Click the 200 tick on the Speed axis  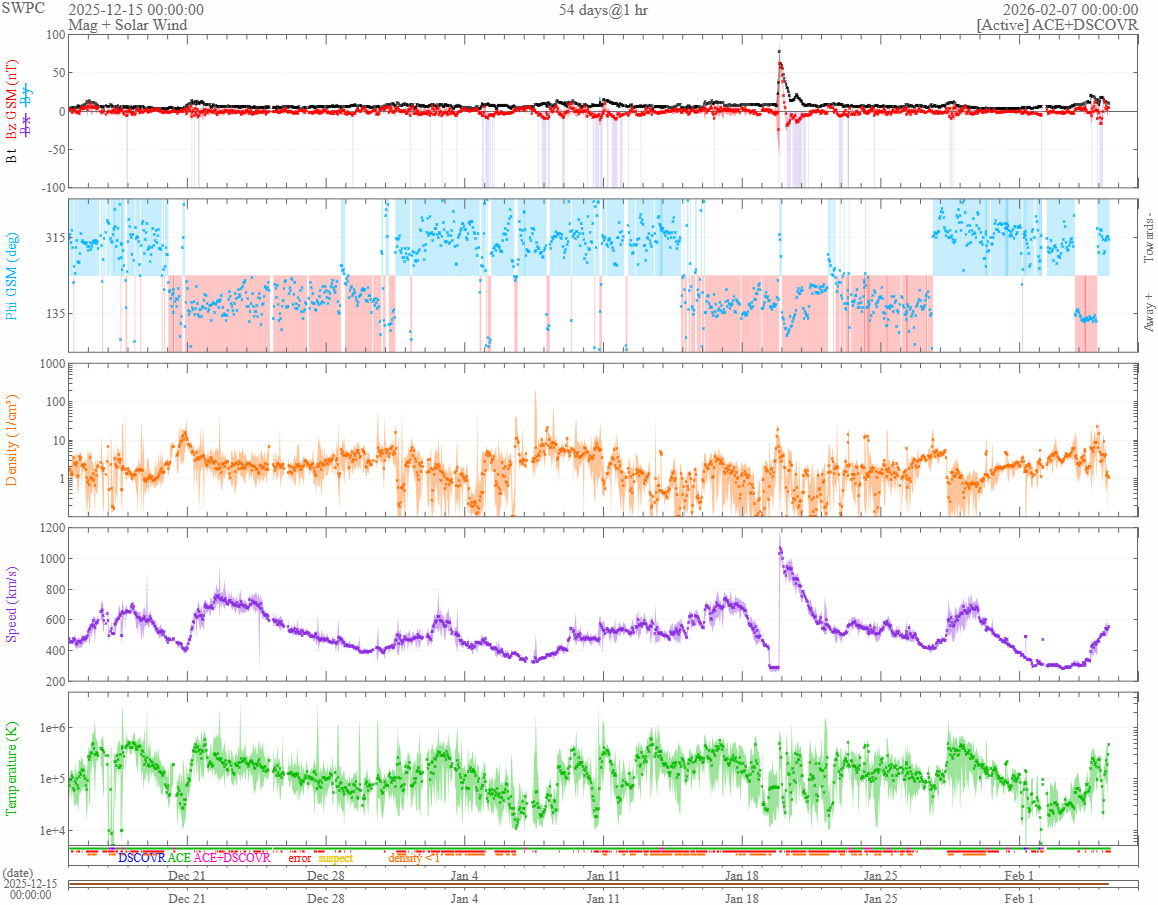(55, 681)
